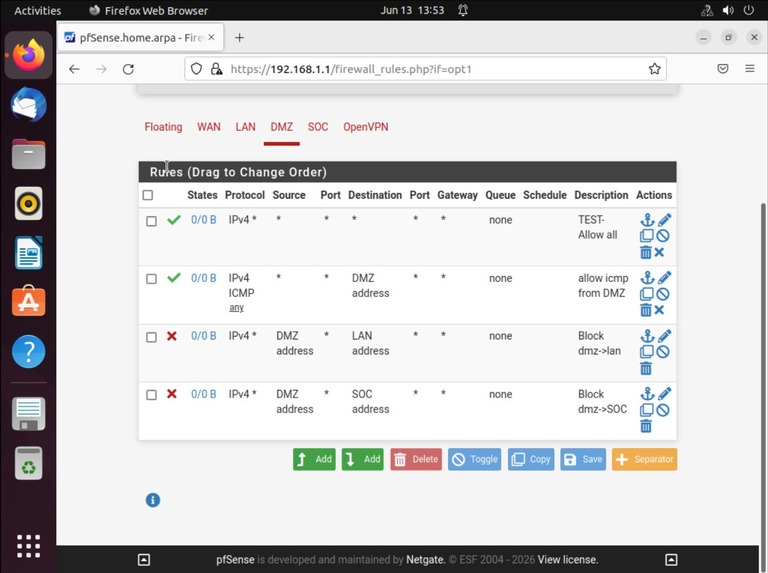This screenshot has height=573, width=768.
Task: Copy the Block dmz->lan rule
Action: 647,352
